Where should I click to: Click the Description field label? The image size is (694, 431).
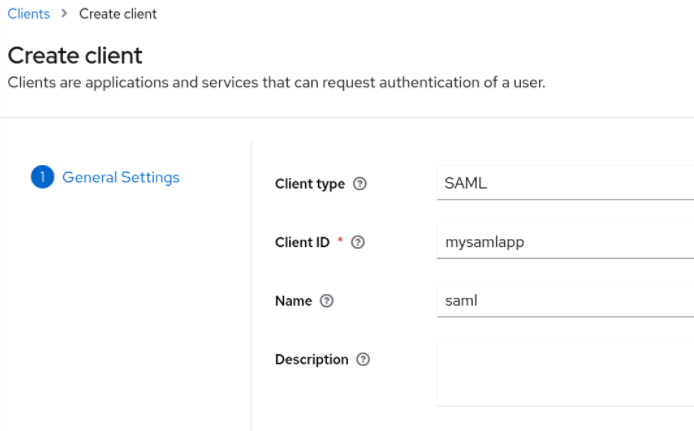coord(311,360)
